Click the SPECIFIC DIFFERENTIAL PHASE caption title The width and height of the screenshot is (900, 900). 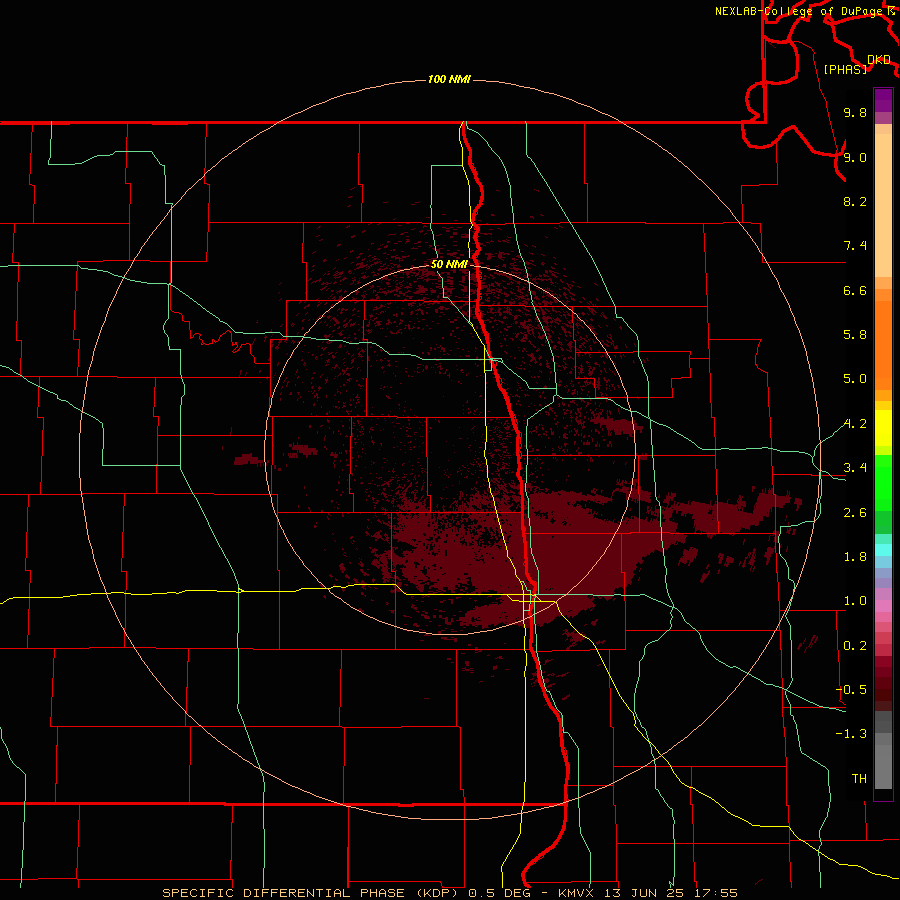[x=284, y=893]
